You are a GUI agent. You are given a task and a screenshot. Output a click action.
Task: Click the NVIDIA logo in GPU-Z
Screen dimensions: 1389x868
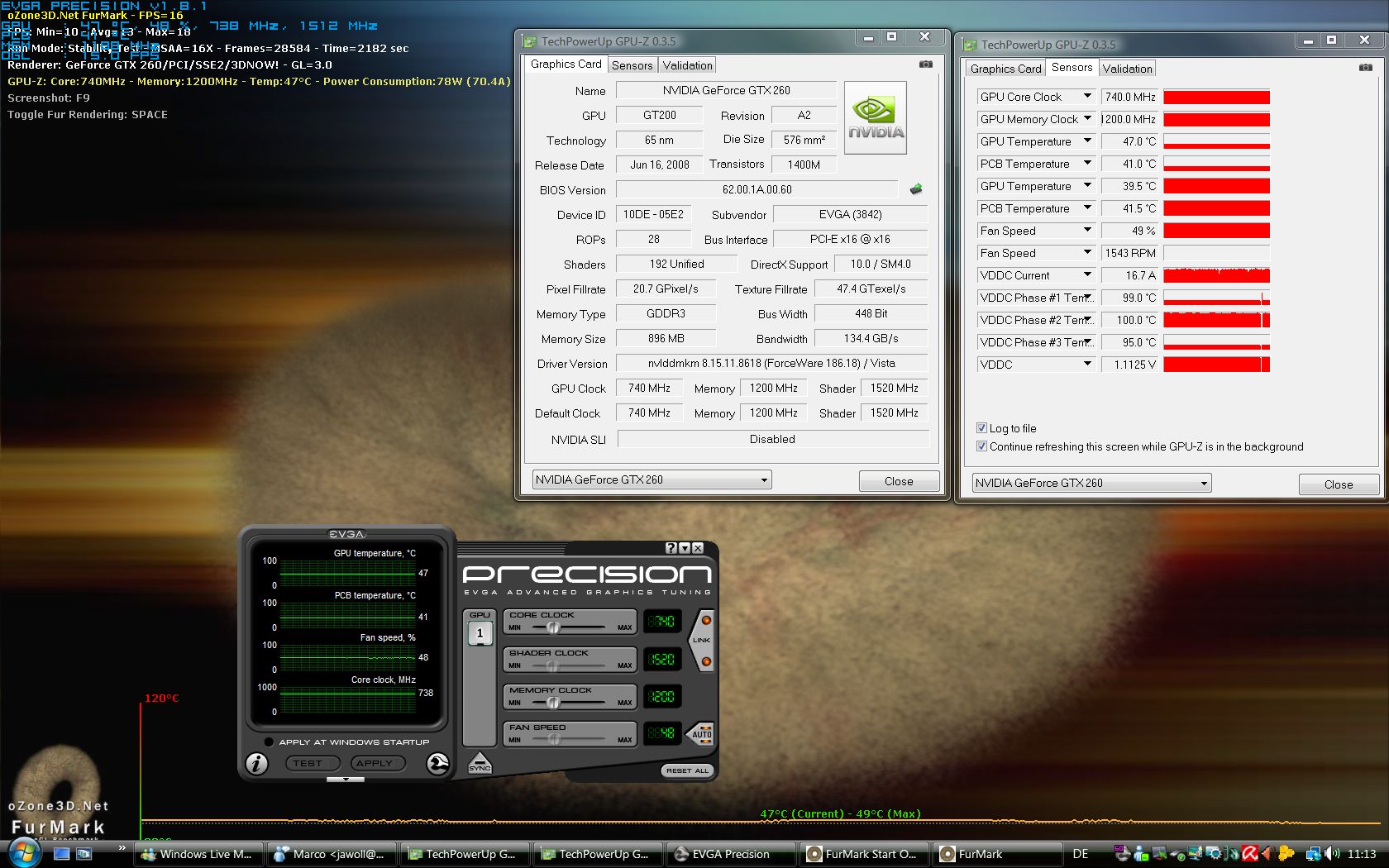(876, 117)
